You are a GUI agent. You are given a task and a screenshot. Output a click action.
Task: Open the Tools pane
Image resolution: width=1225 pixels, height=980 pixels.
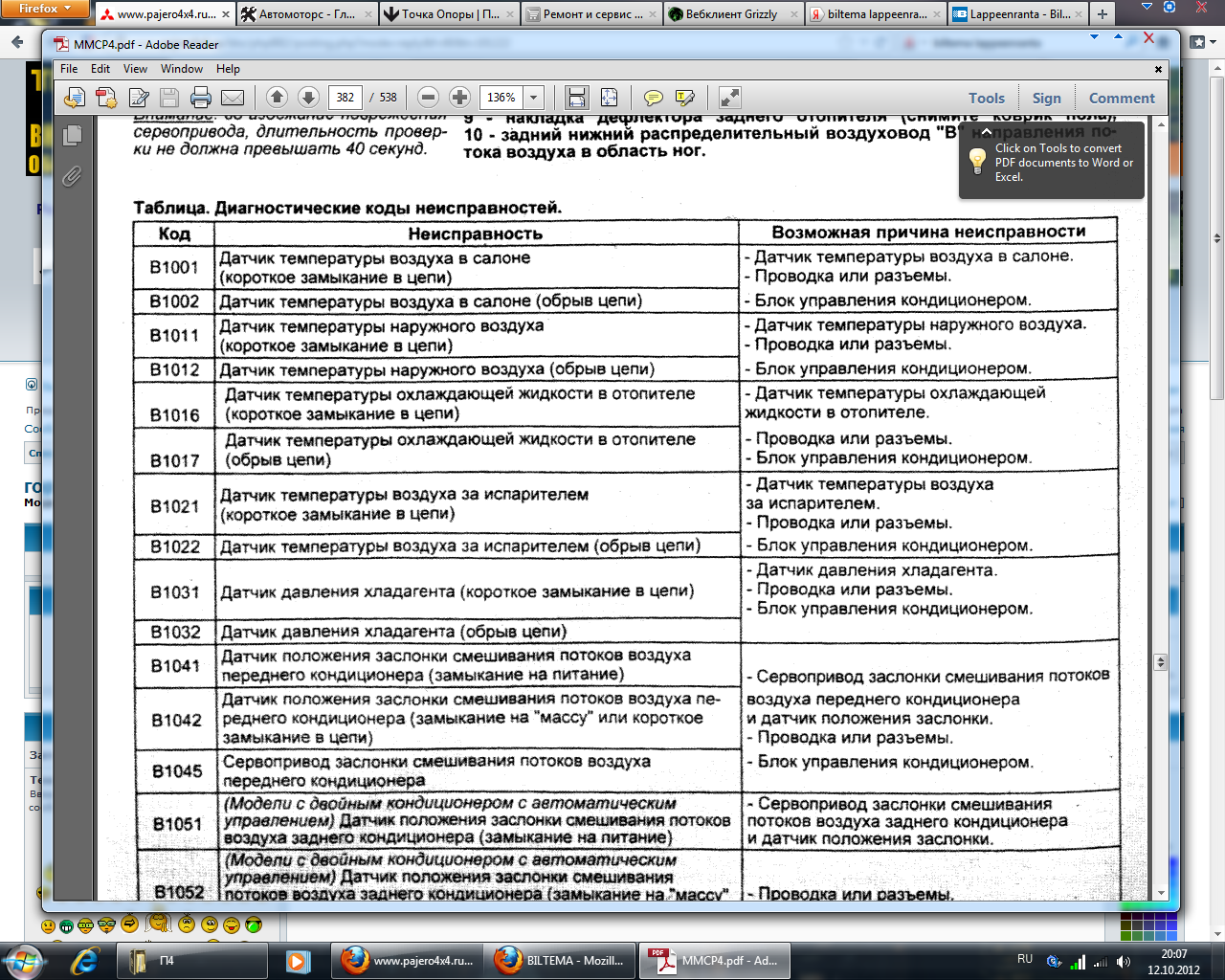coord(986,98)
